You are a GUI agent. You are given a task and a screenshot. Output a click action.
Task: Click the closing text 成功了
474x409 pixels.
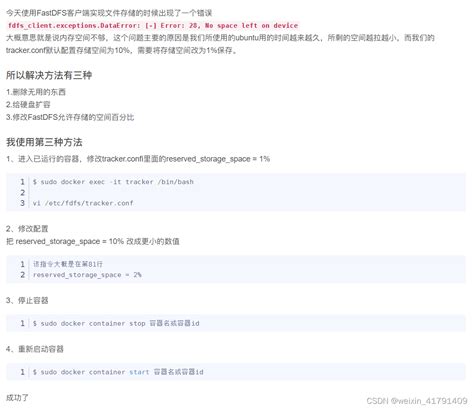tap(17, 398)
